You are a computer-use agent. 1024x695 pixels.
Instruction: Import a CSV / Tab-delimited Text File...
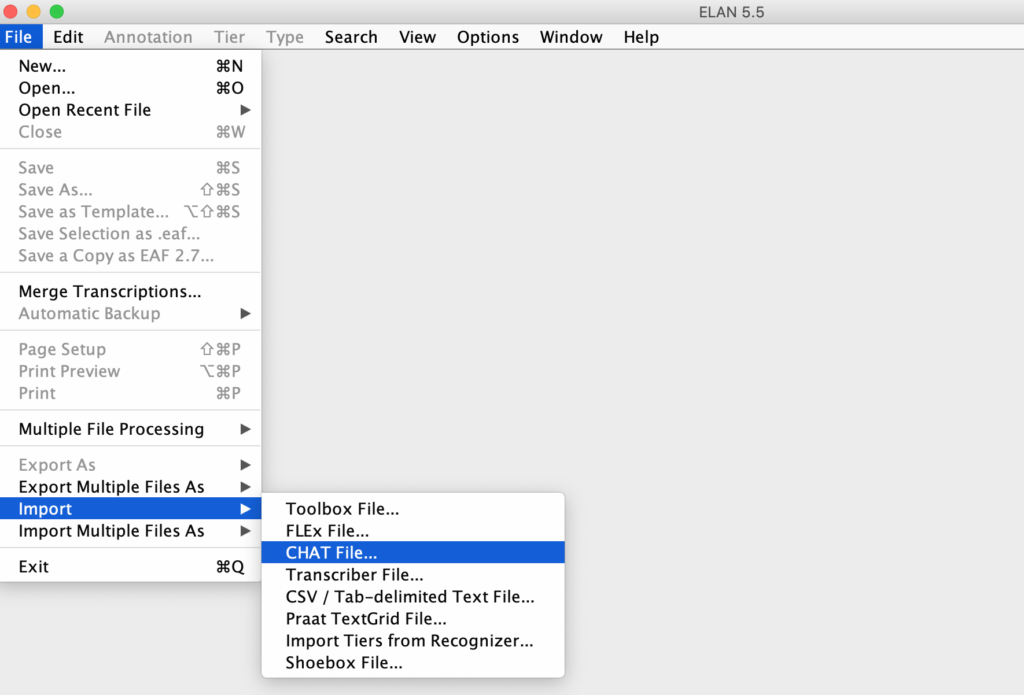413,597
